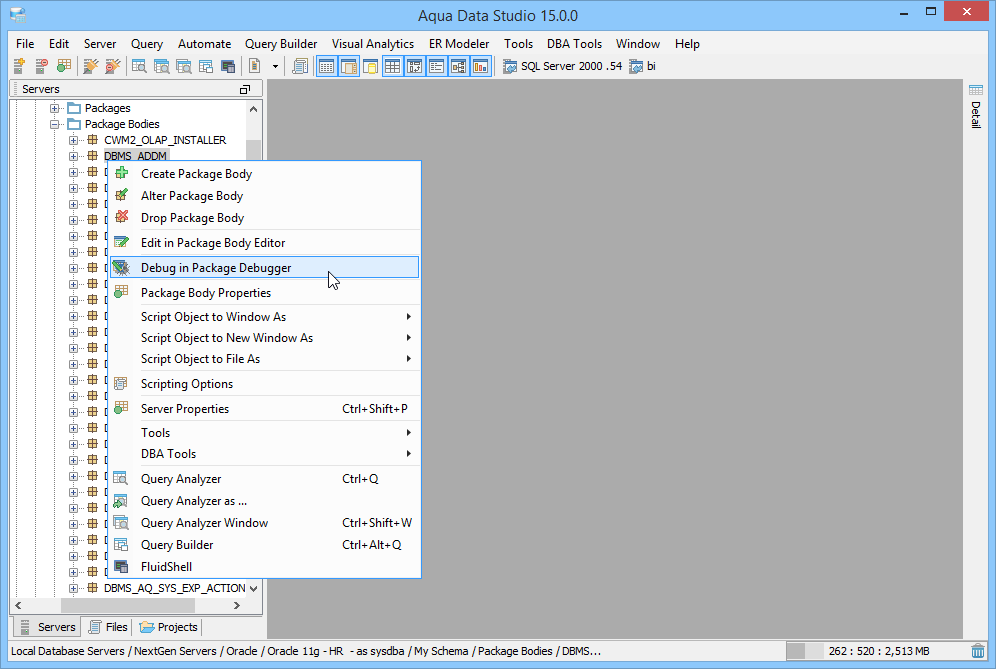Toggle the second highlighted panel layout button
The width and height of the screenshot is (996, 669).
349,66
